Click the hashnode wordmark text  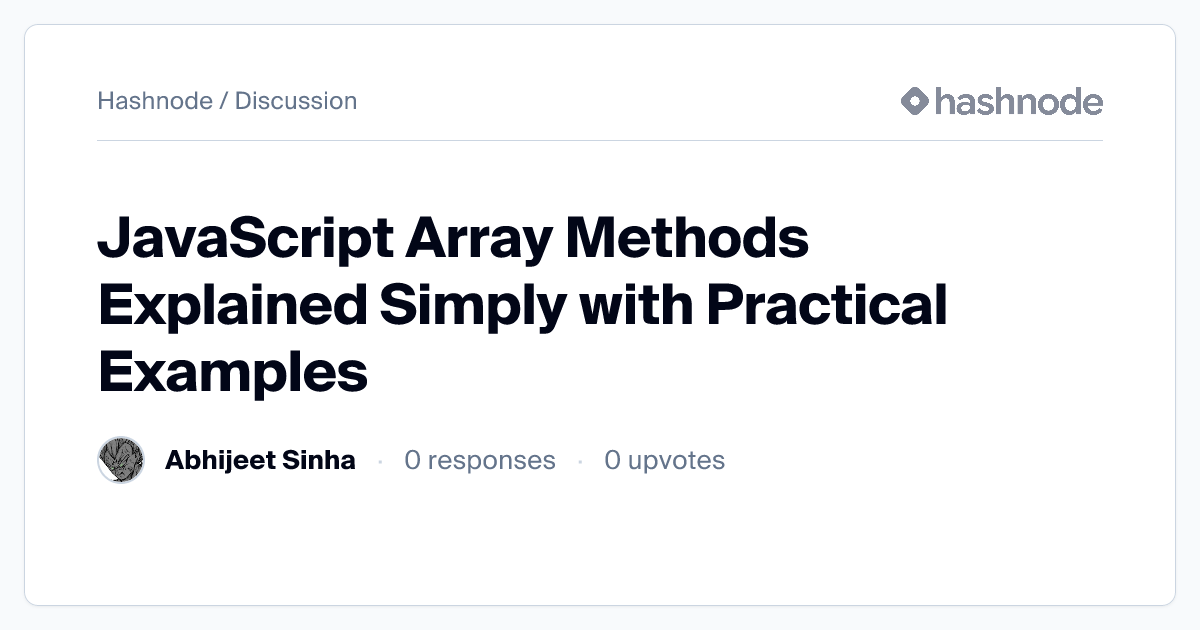click(x=1019, y=101)
